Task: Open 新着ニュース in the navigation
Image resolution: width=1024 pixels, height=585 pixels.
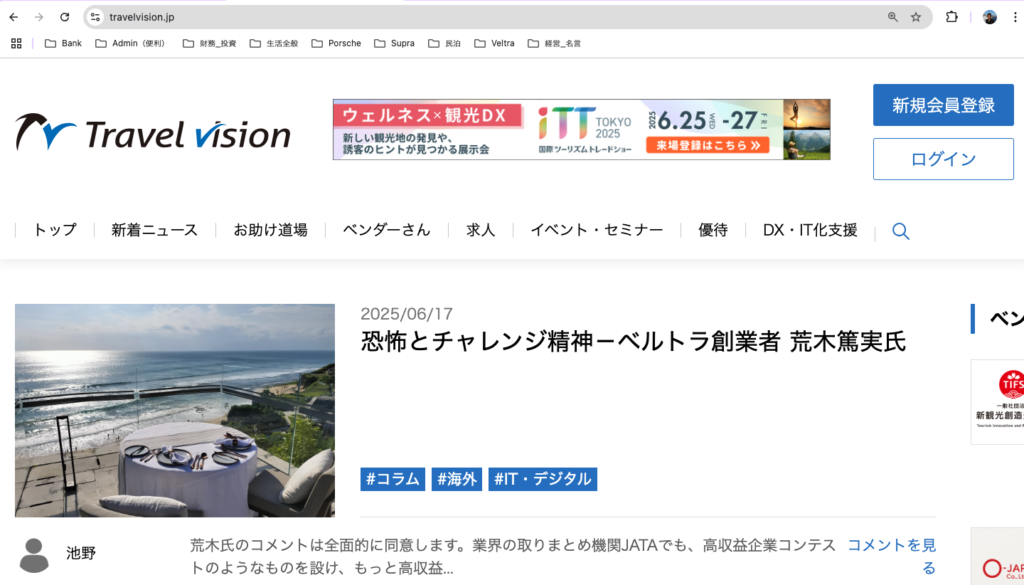Action: [x=154, y=230]
